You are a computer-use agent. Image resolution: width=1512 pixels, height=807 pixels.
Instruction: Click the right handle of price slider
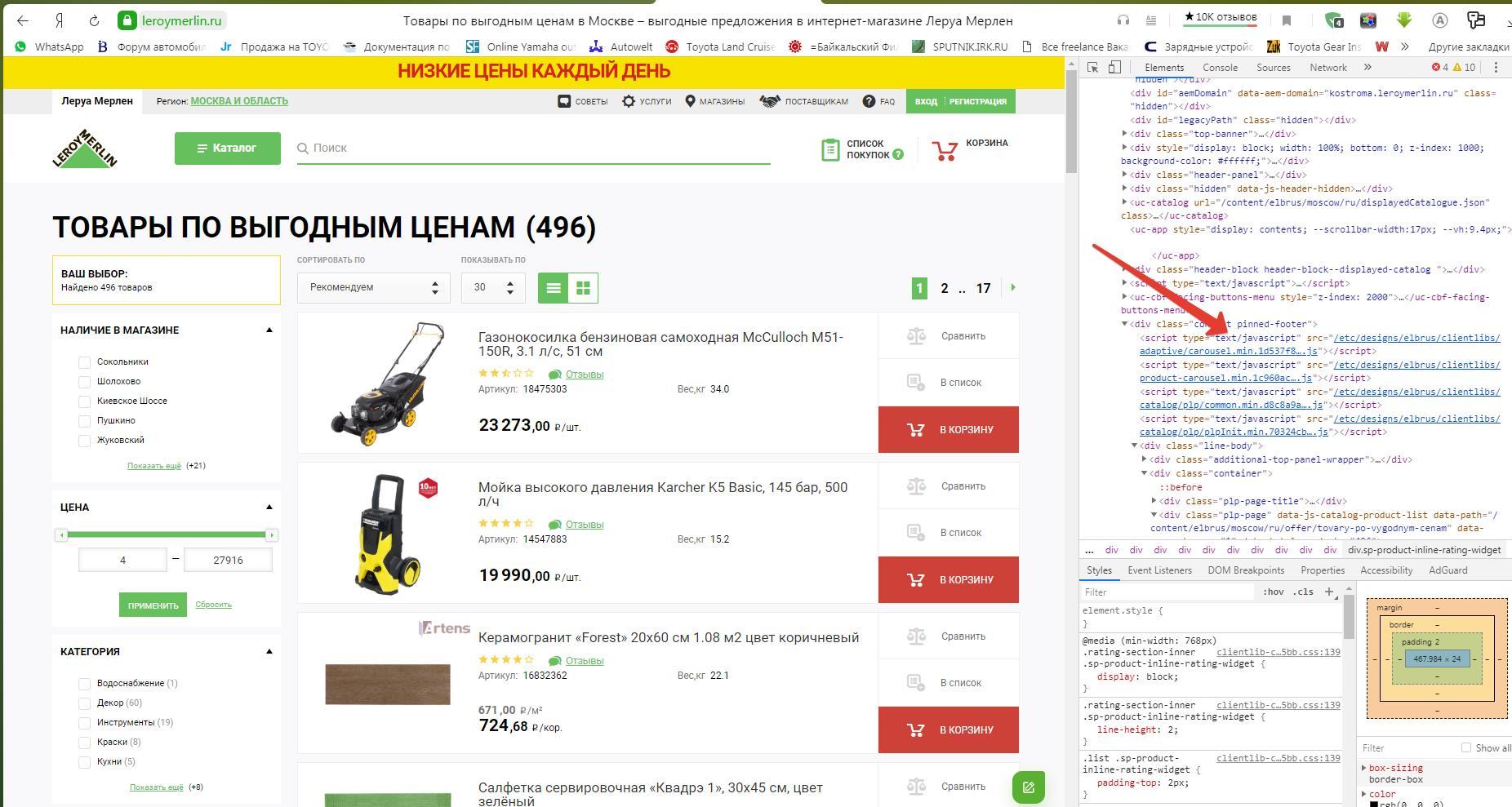[x=272, y=535]
